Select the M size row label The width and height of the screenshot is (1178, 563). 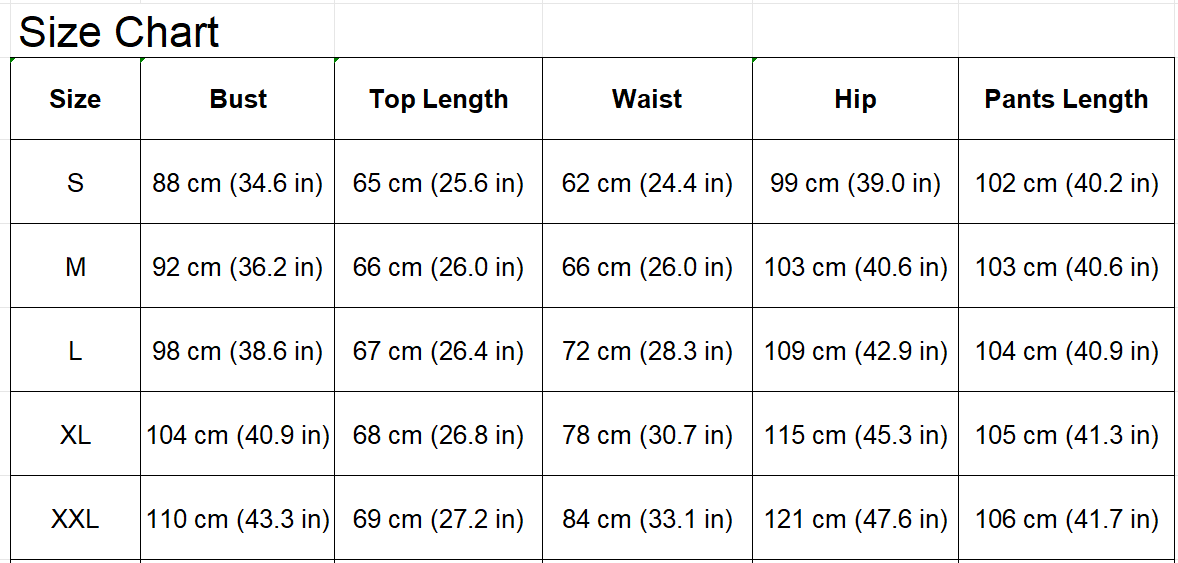coord(75,267)
